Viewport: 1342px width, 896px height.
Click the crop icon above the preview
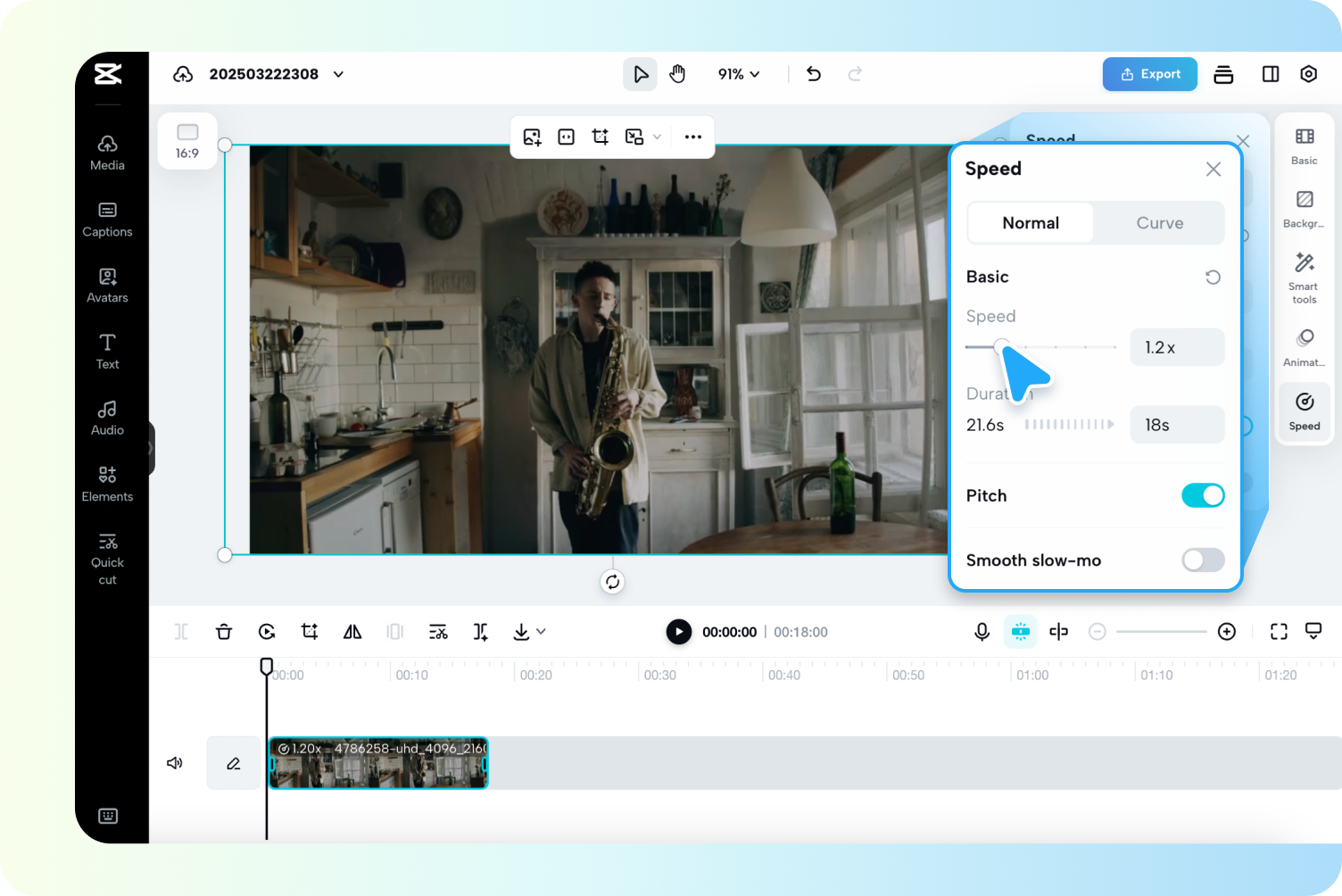coord(600,137)
